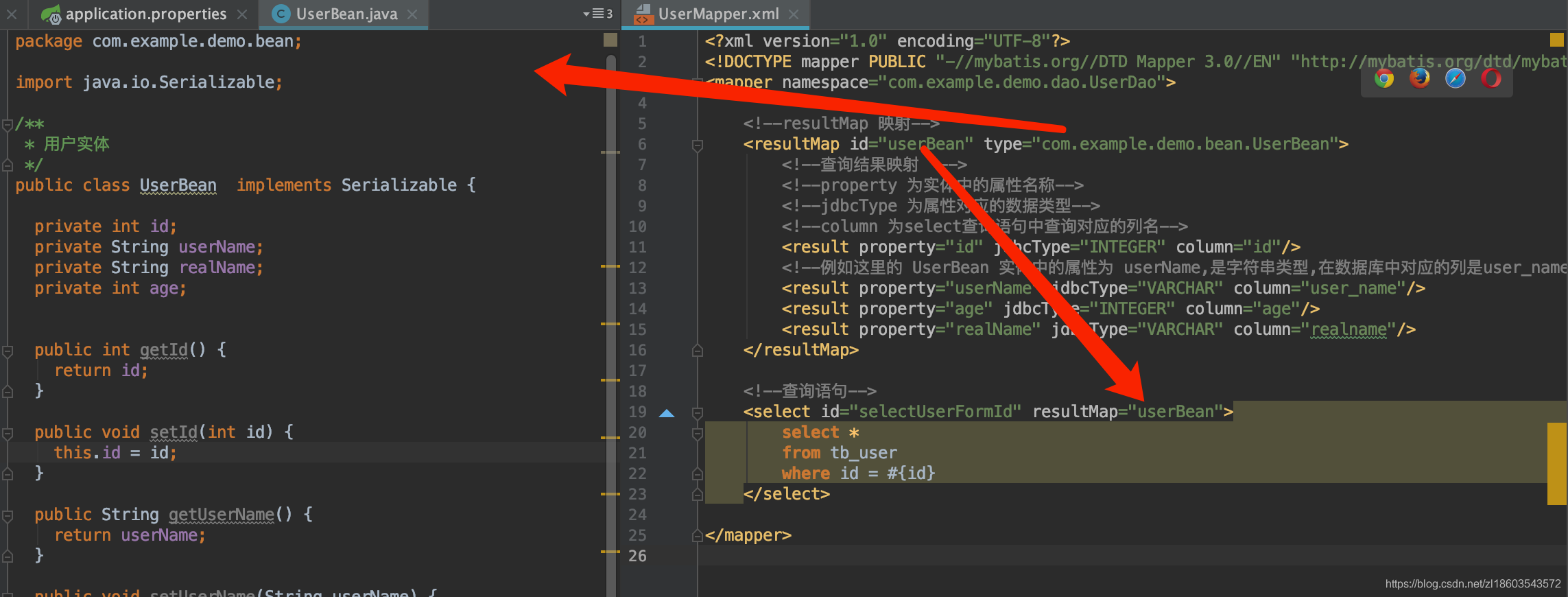
Task: Click the getId method name
Action: click(164, 350)
